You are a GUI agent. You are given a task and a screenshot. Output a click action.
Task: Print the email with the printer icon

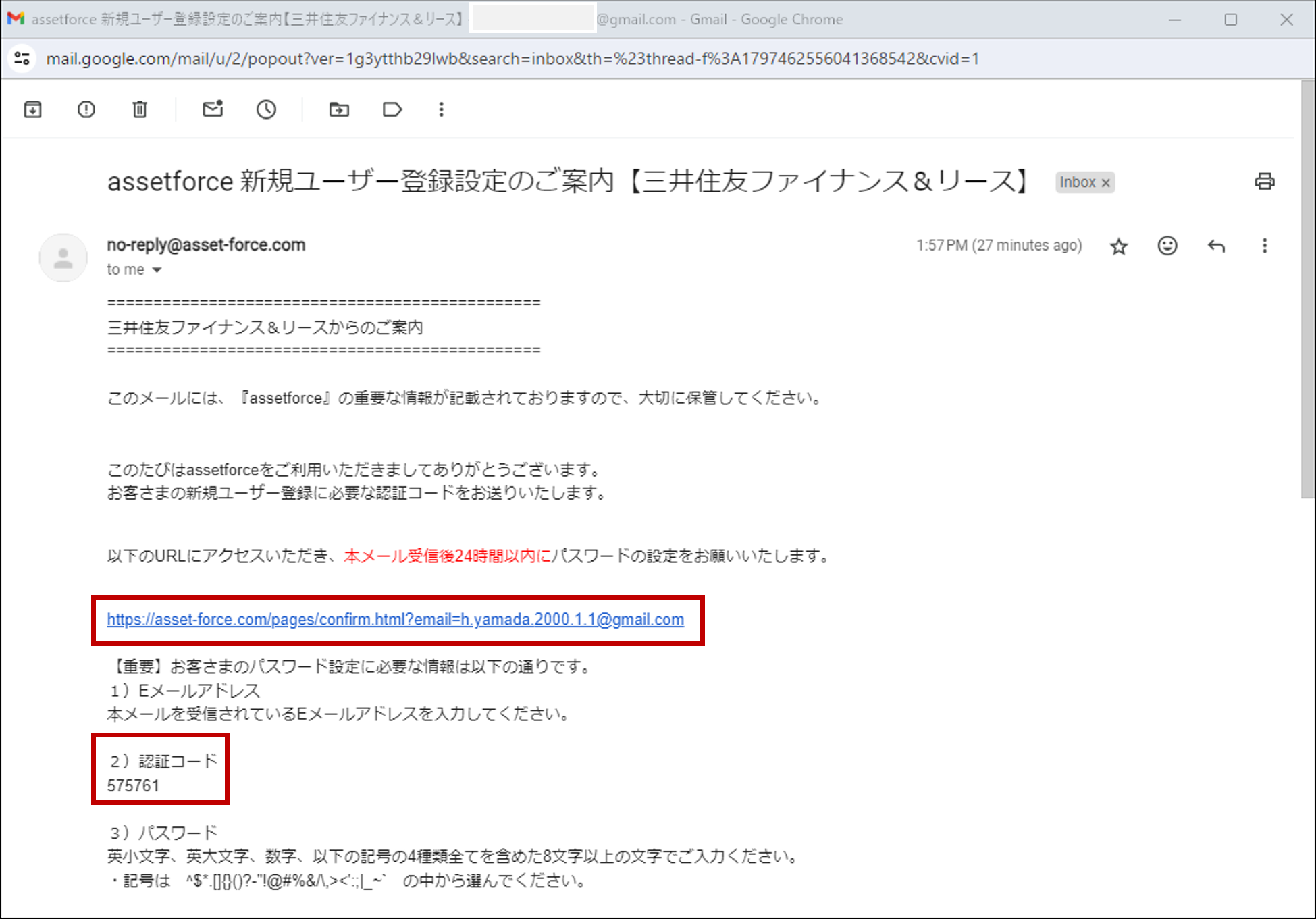[x=1265, y=181]
